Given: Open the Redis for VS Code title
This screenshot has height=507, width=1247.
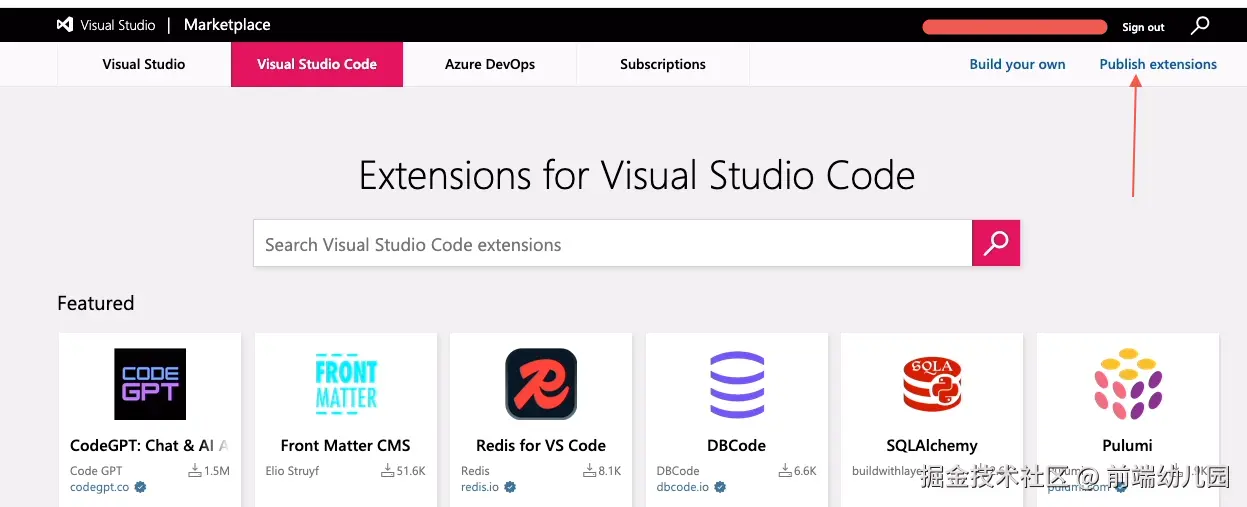Looking at the screenshot, I should (541, 445).
